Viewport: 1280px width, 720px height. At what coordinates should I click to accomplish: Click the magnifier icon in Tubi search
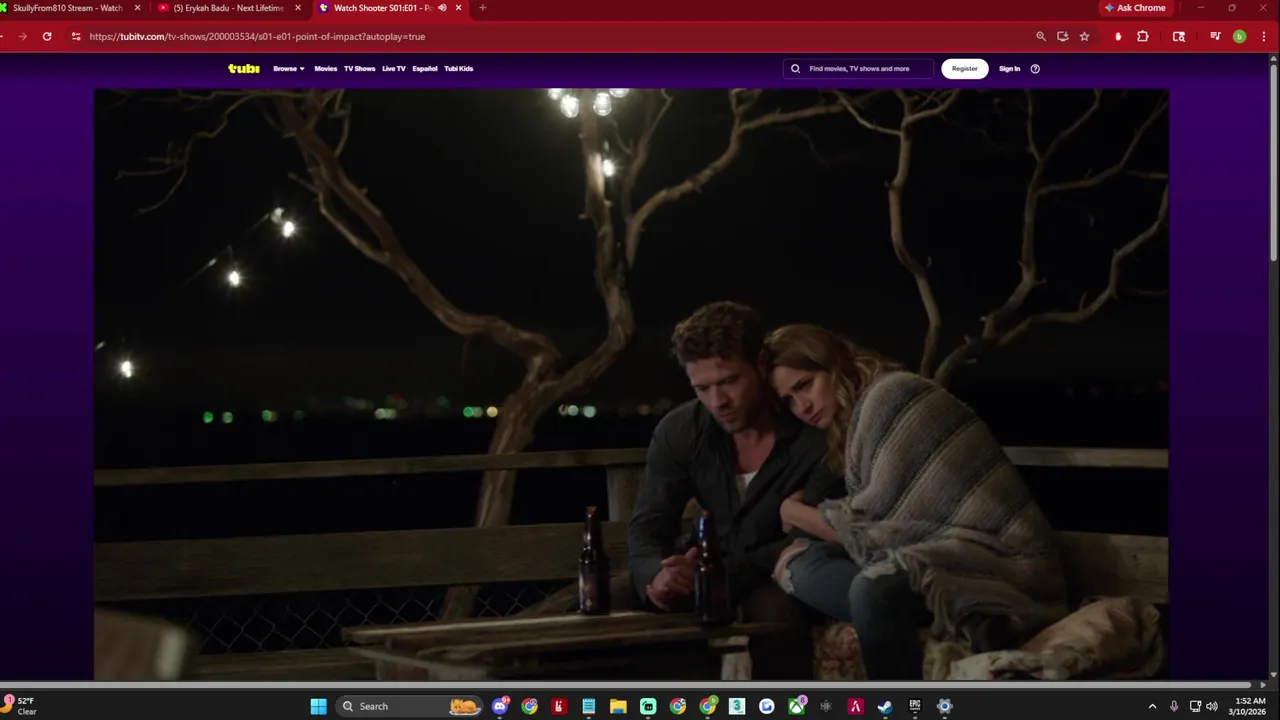click(x=796, y=68)
